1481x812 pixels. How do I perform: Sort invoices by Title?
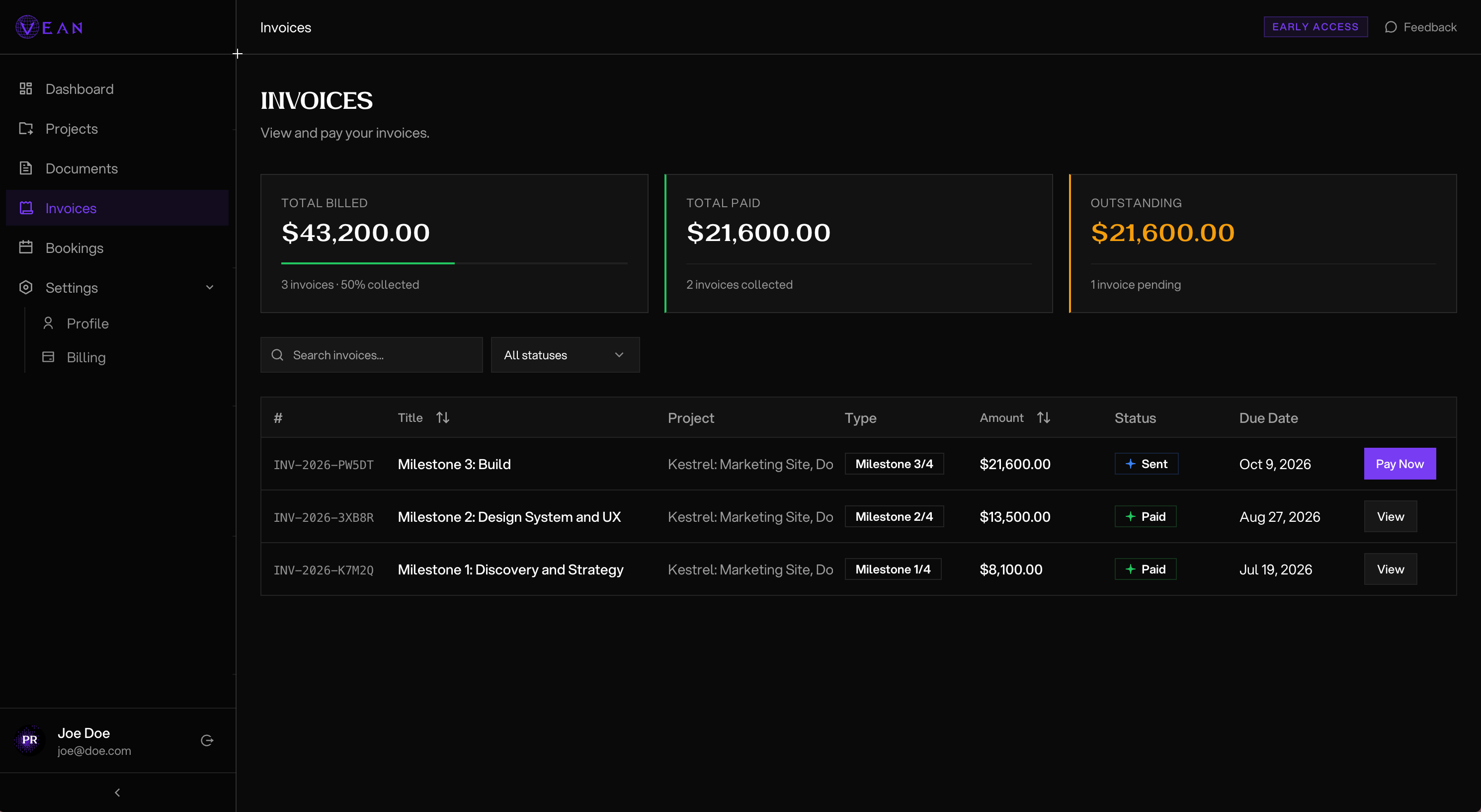coord(424,417)
